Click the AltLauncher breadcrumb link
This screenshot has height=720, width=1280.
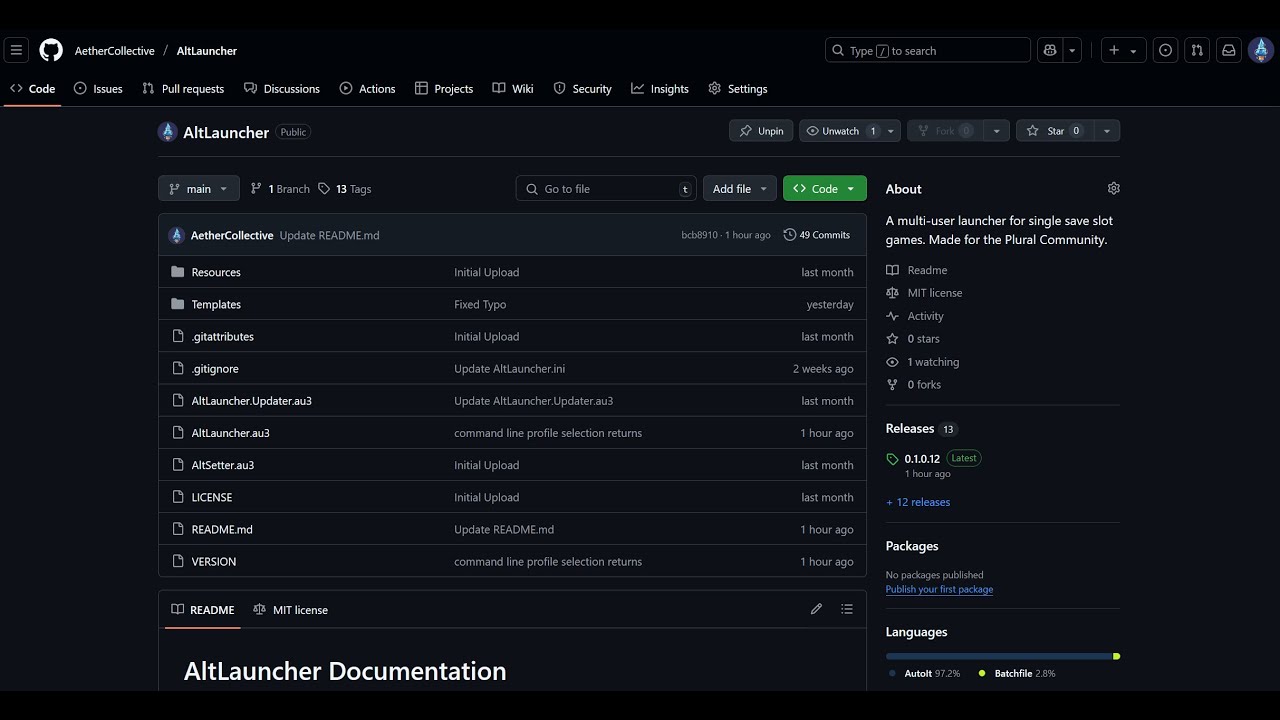[x=207, y=51]
